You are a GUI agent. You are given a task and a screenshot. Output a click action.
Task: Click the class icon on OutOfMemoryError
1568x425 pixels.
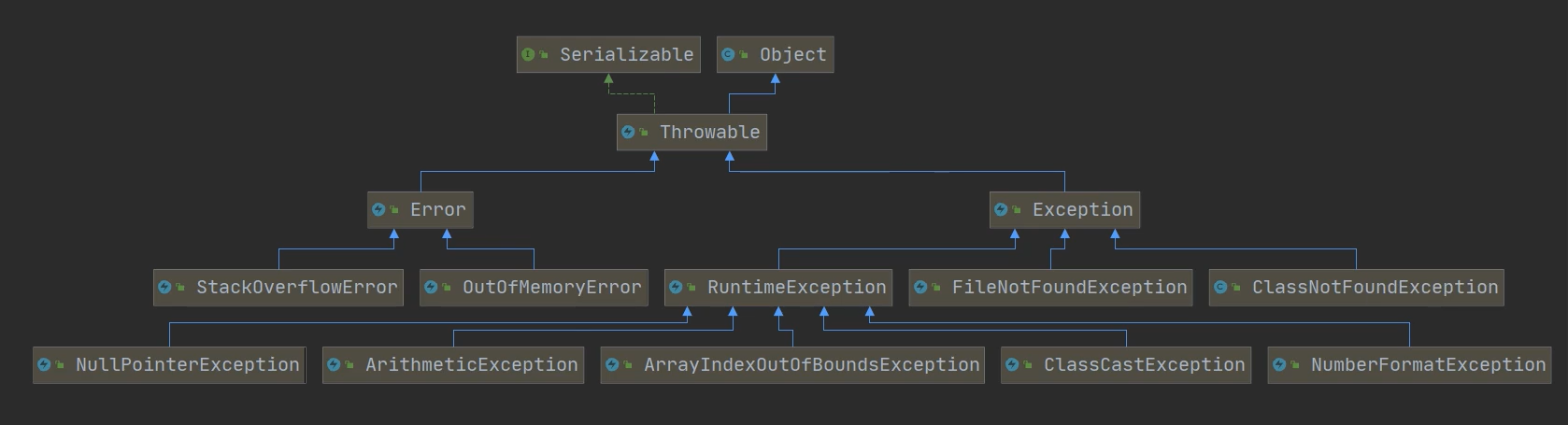[x=431, y=287]
